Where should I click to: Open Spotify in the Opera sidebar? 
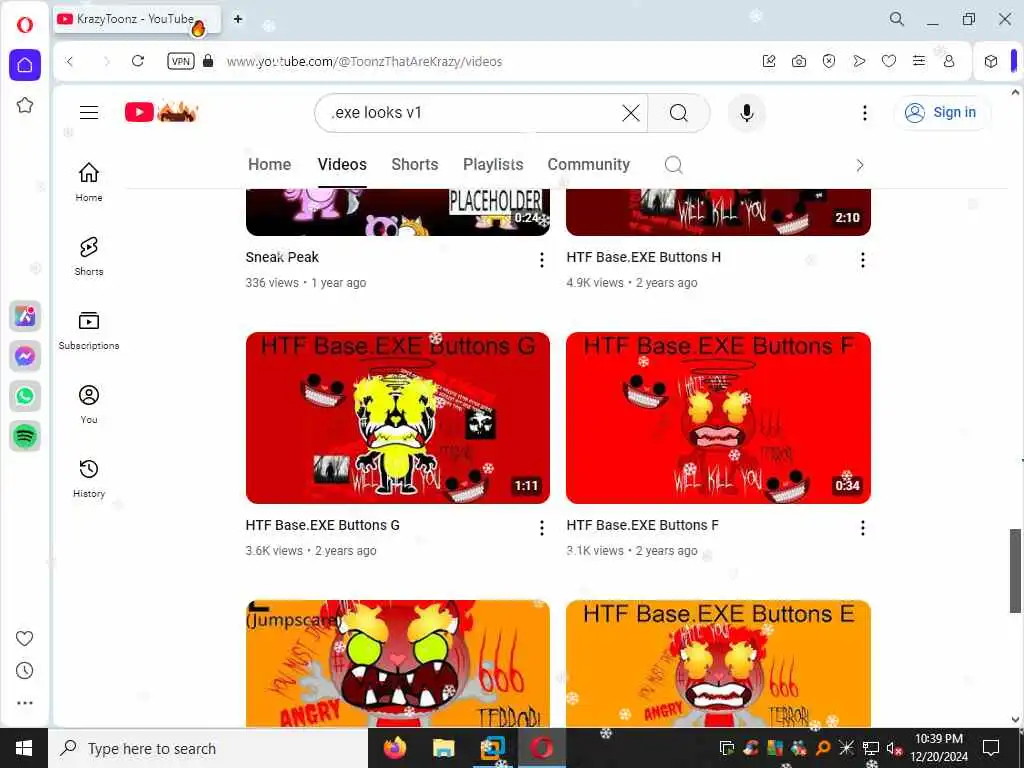point(25,436)
